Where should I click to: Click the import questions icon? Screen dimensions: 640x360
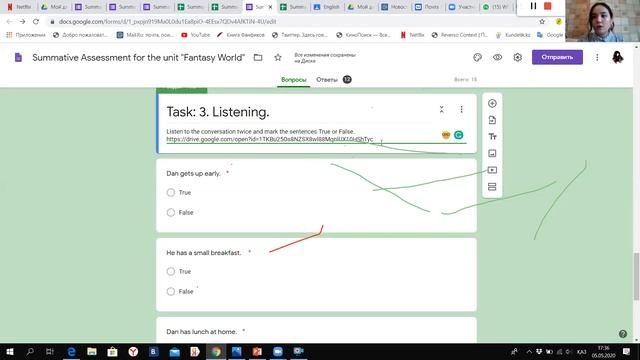pyautogui.click(x=492, y=120)
